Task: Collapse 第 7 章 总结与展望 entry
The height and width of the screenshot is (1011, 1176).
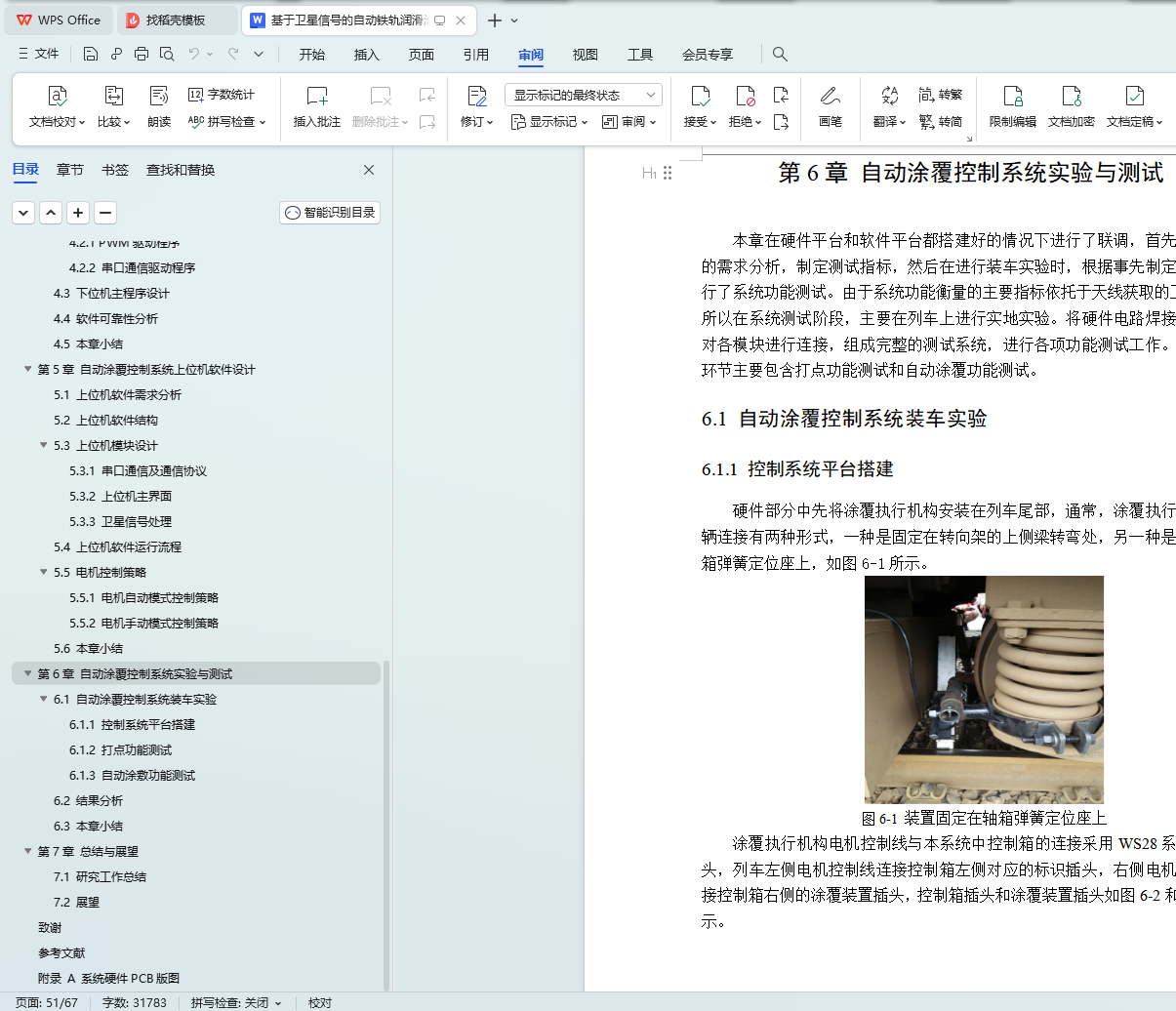Action: click(x=27, y=851)
